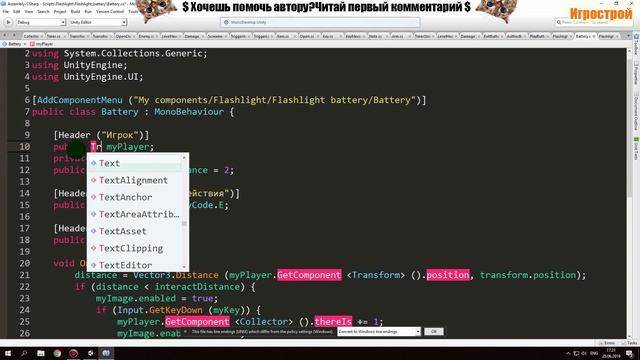The image size is (640, 360).
Task: Open the document tab list dropdown arrow
Action: [629, 36]
